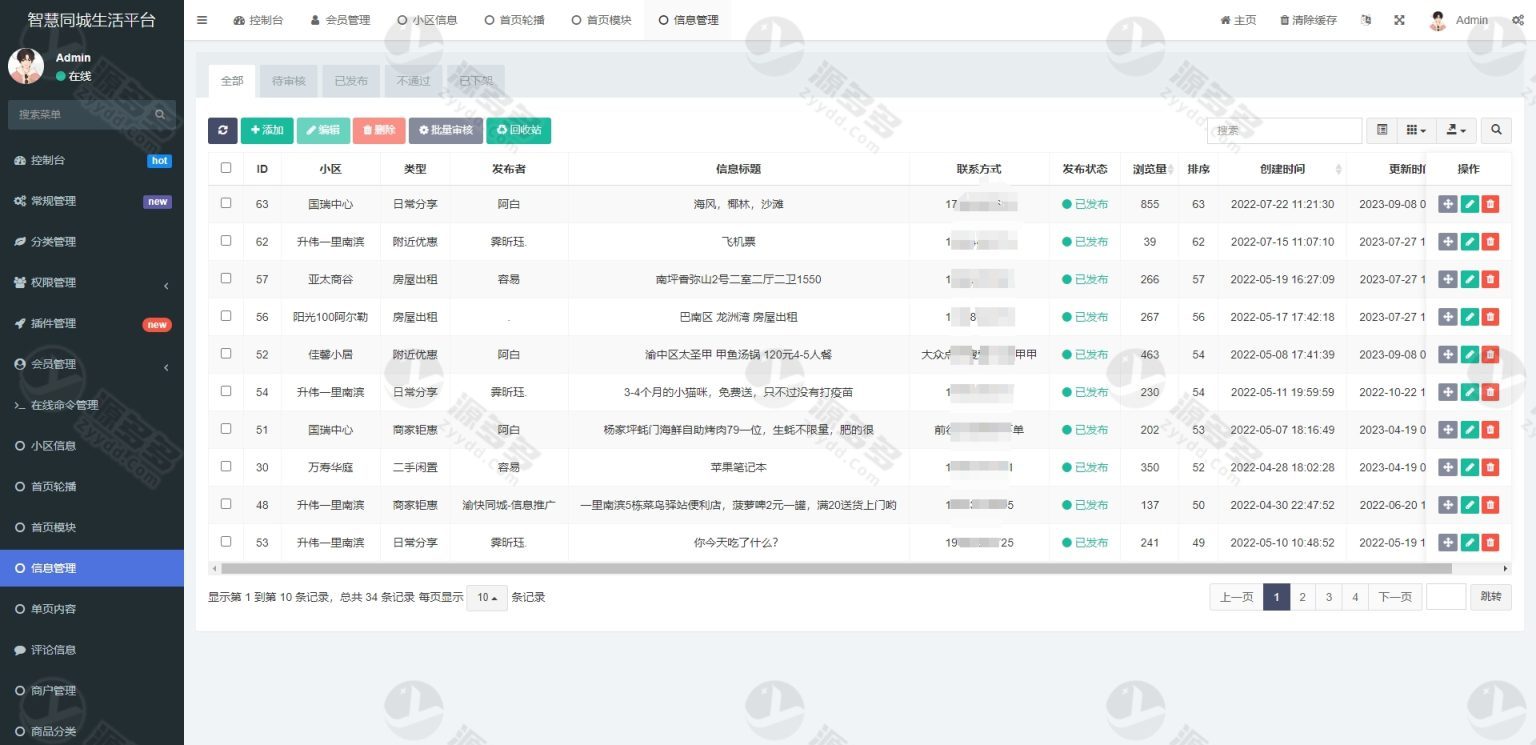Click the drag-move icon for row ID 52
Image resolution: width=1536 pixels, height=745 pixels.
pyautogui.click(x=1447, y=354)
